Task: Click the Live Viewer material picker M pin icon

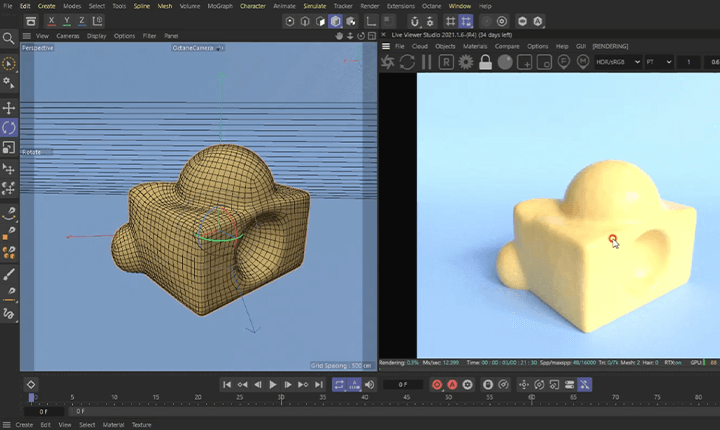Action: coord(583,62)
